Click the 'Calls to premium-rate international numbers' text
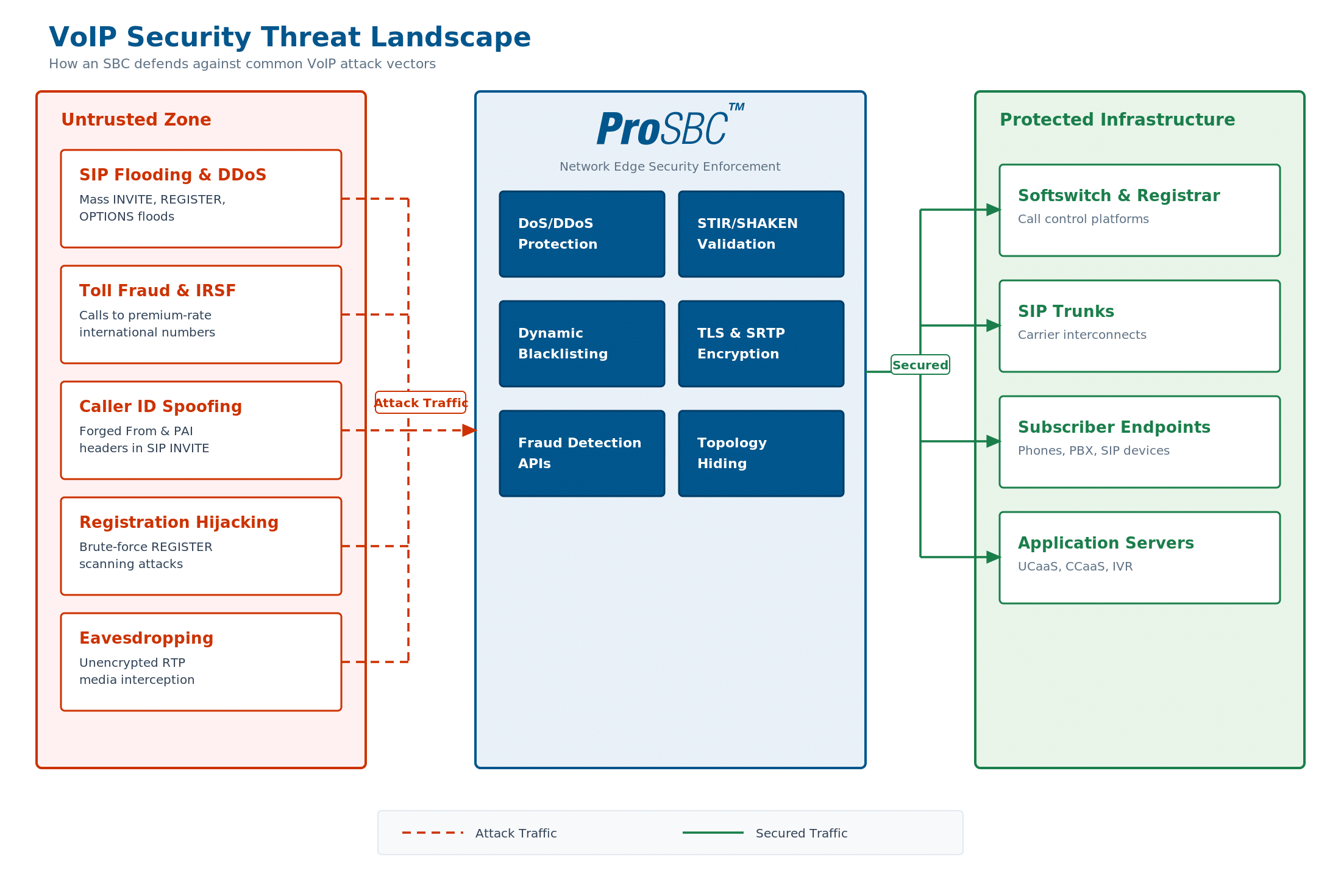1341x896 pixels. [147, 324]
